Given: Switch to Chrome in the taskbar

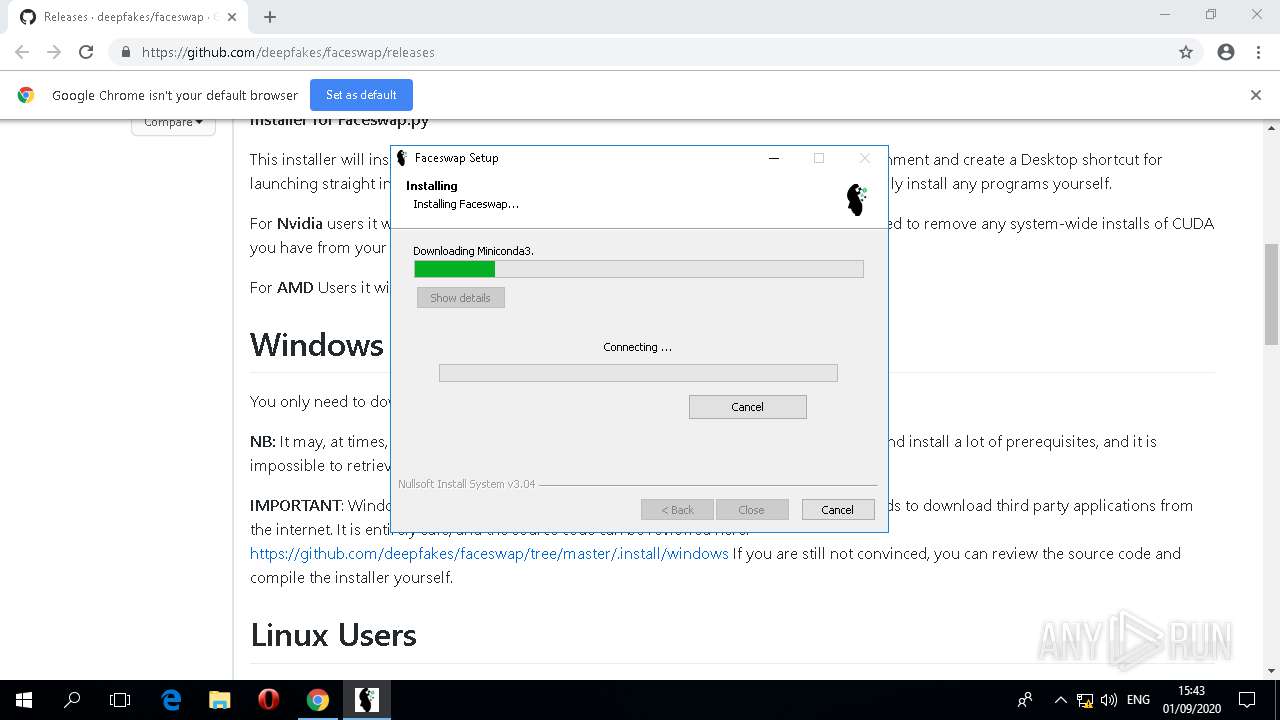Looking at the screenshot, I should [318, 700].
